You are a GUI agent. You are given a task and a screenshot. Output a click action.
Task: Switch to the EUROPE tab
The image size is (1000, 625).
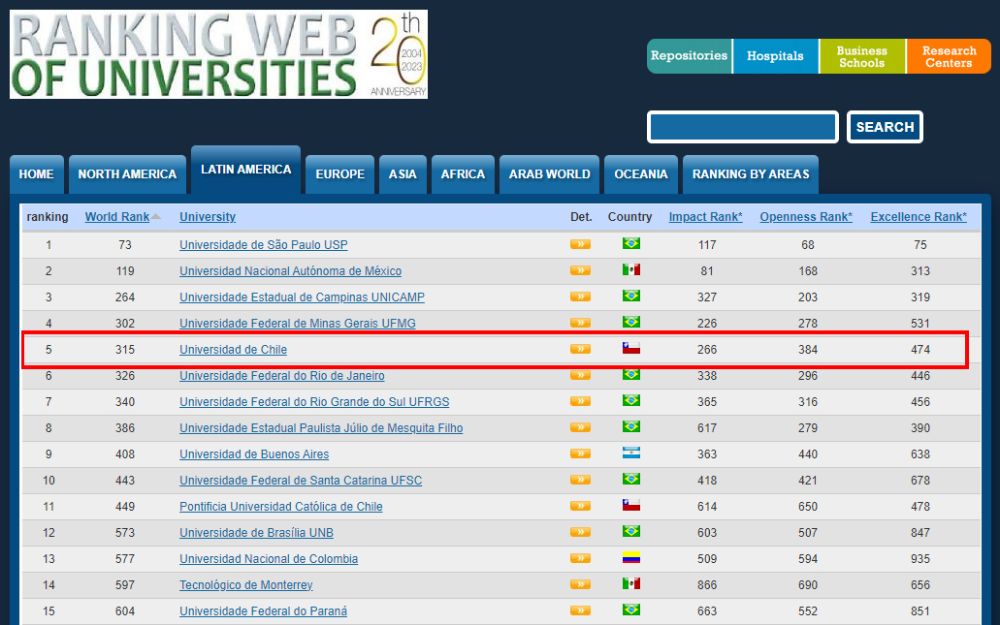point(339,174)
